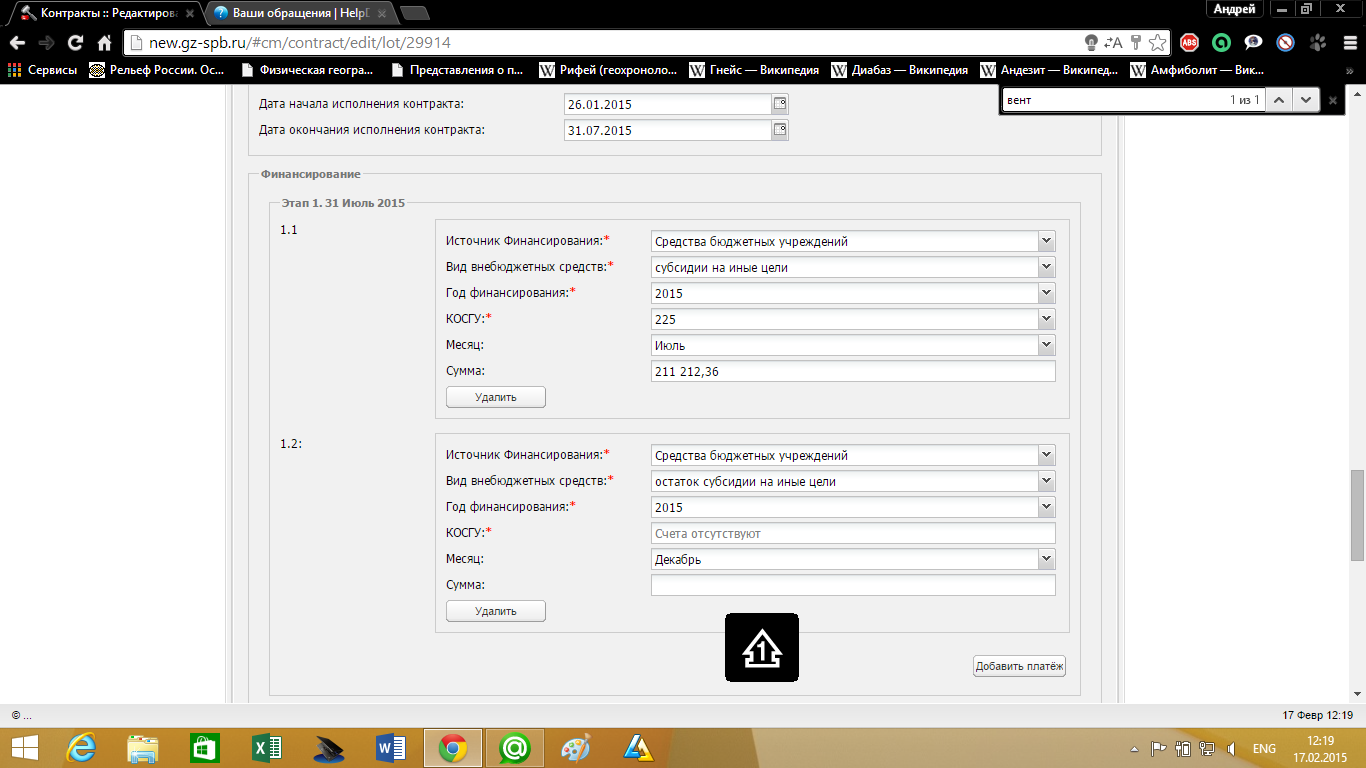Image resolution: width=1366 pixels, height=768 pixels.
Task: Reload the current page
Action: [x=75, y=43]
